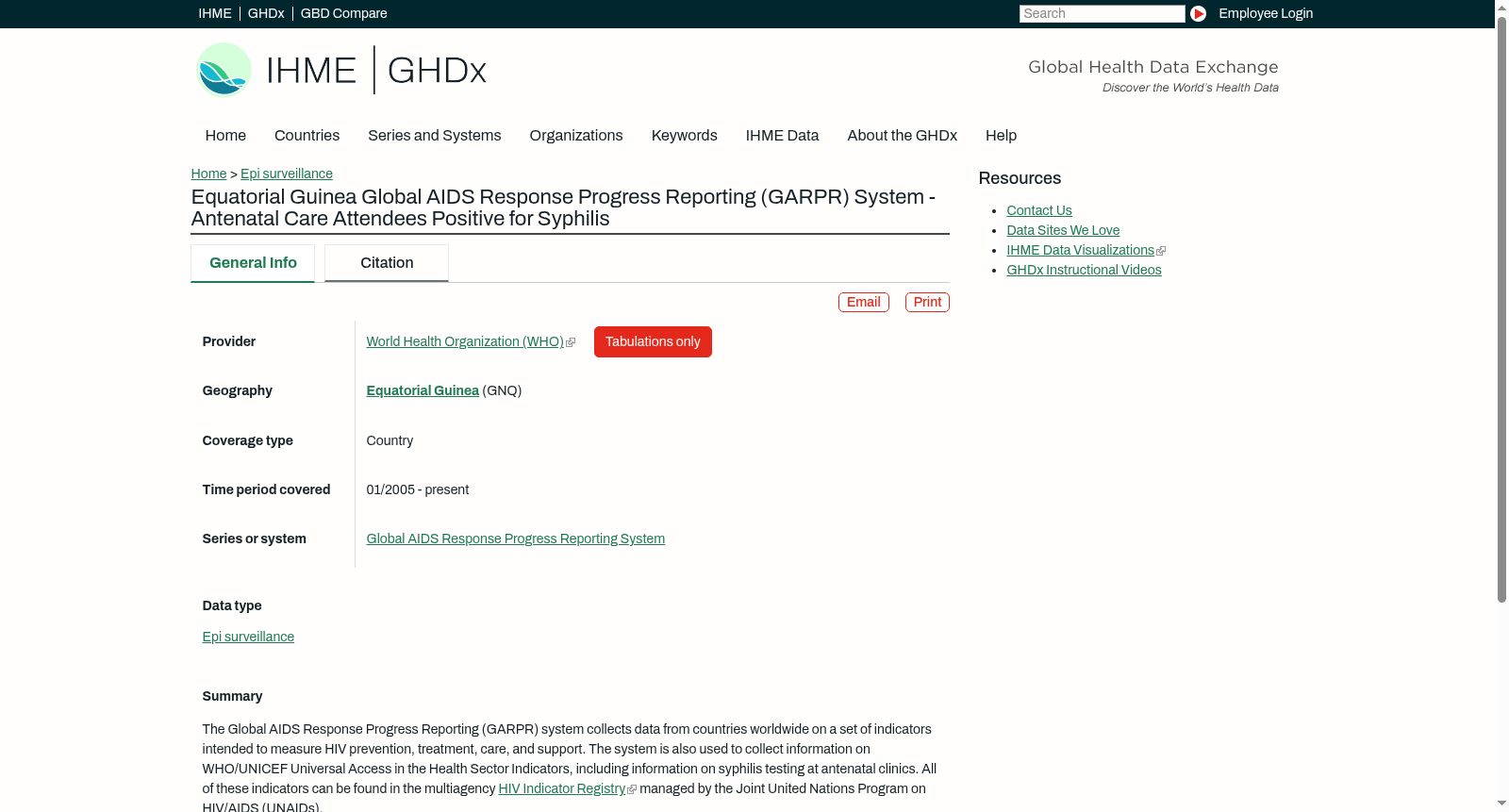Open GBD Compare in top bar

tap(343, 13)
